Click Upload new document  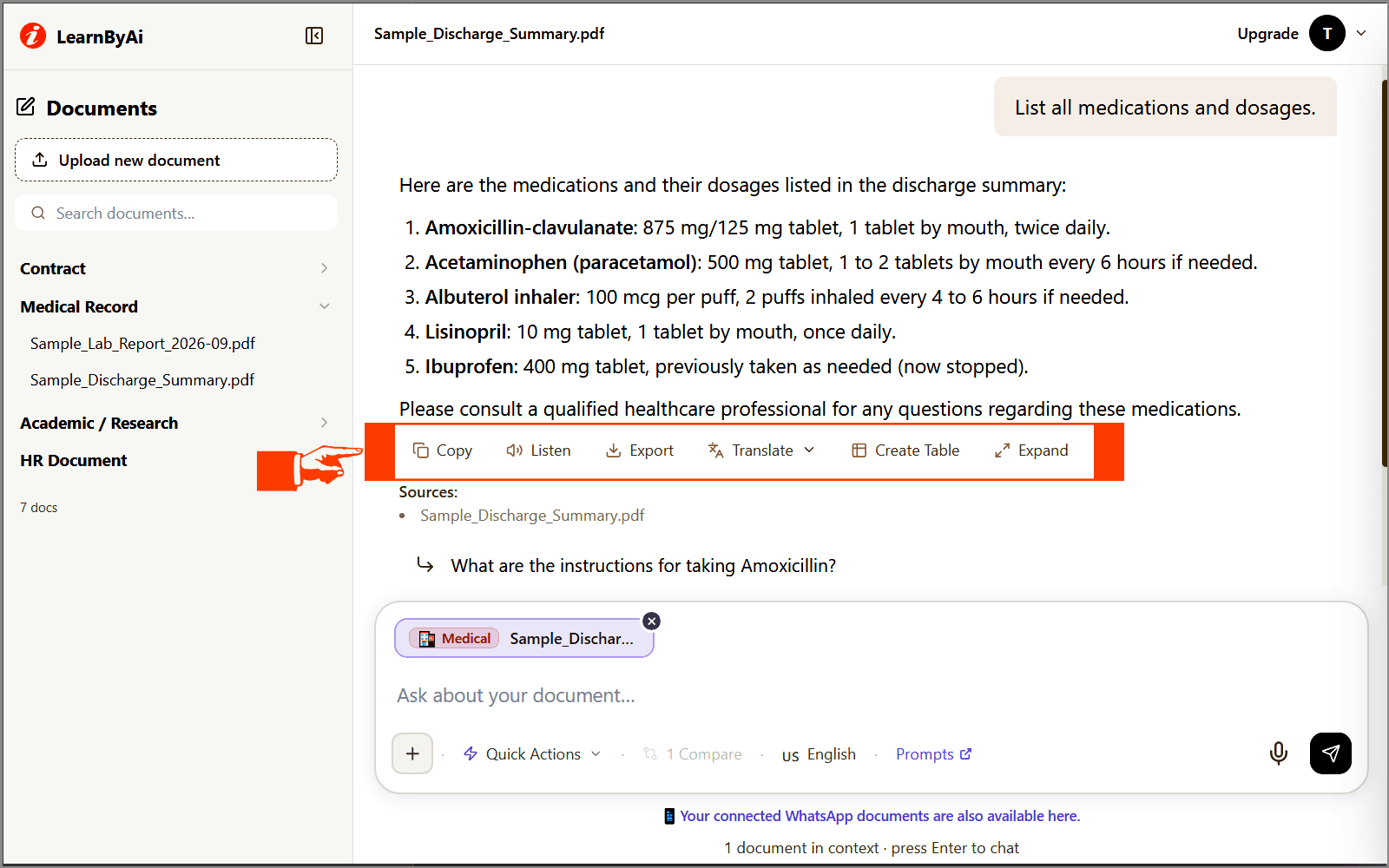176,160
